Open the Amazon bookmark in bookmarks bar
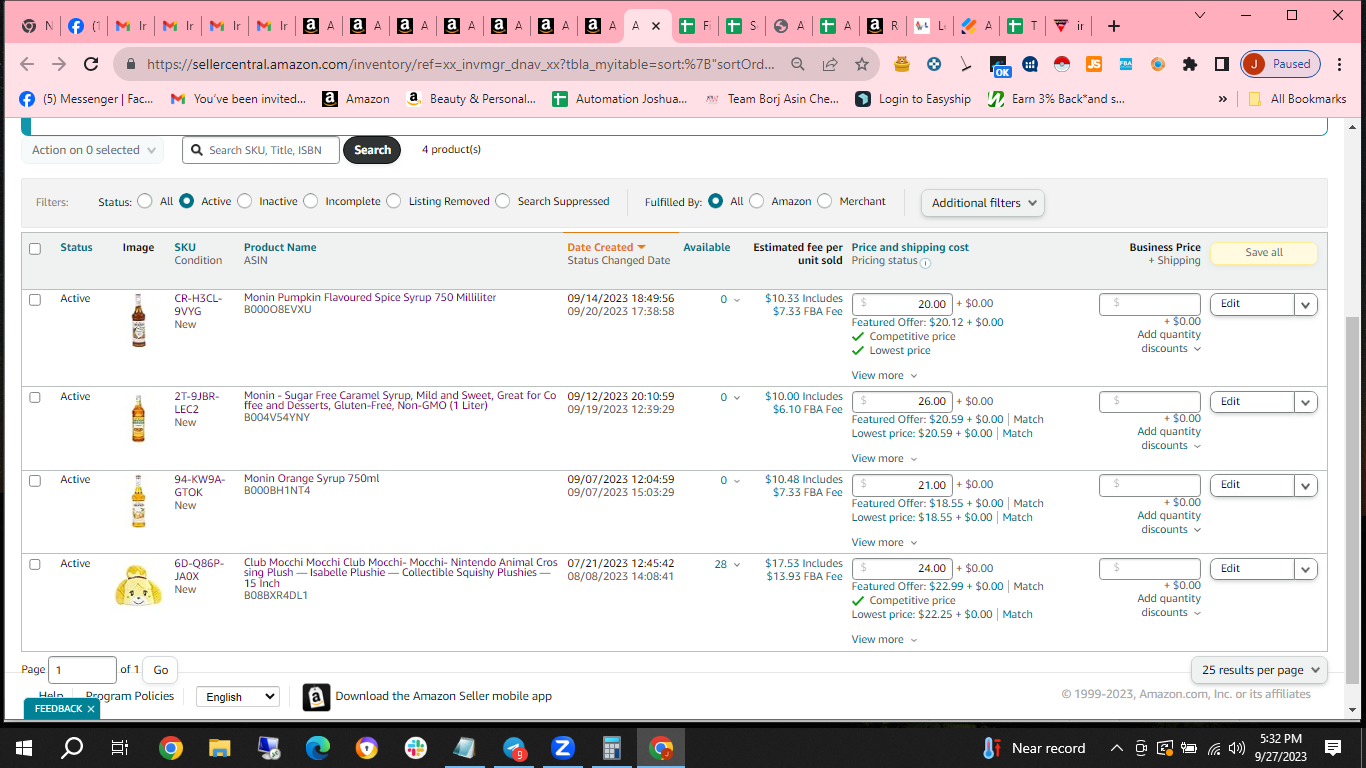1366x768 pixels. pos(356,99)
